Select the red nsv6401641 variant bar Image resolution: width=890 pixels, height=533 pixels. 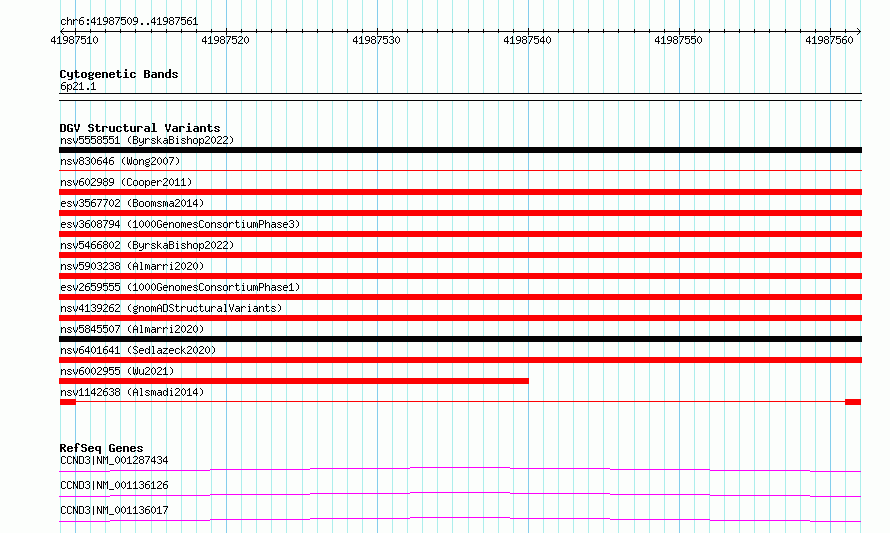click(x=460, y=360)
